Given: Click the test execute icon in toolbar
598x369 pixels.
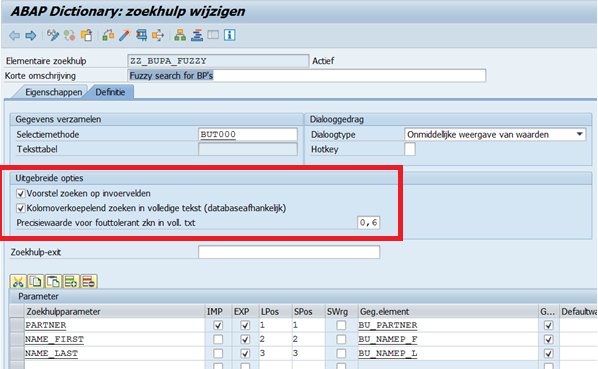Looking at the screenshot, I should click(141, 35).
